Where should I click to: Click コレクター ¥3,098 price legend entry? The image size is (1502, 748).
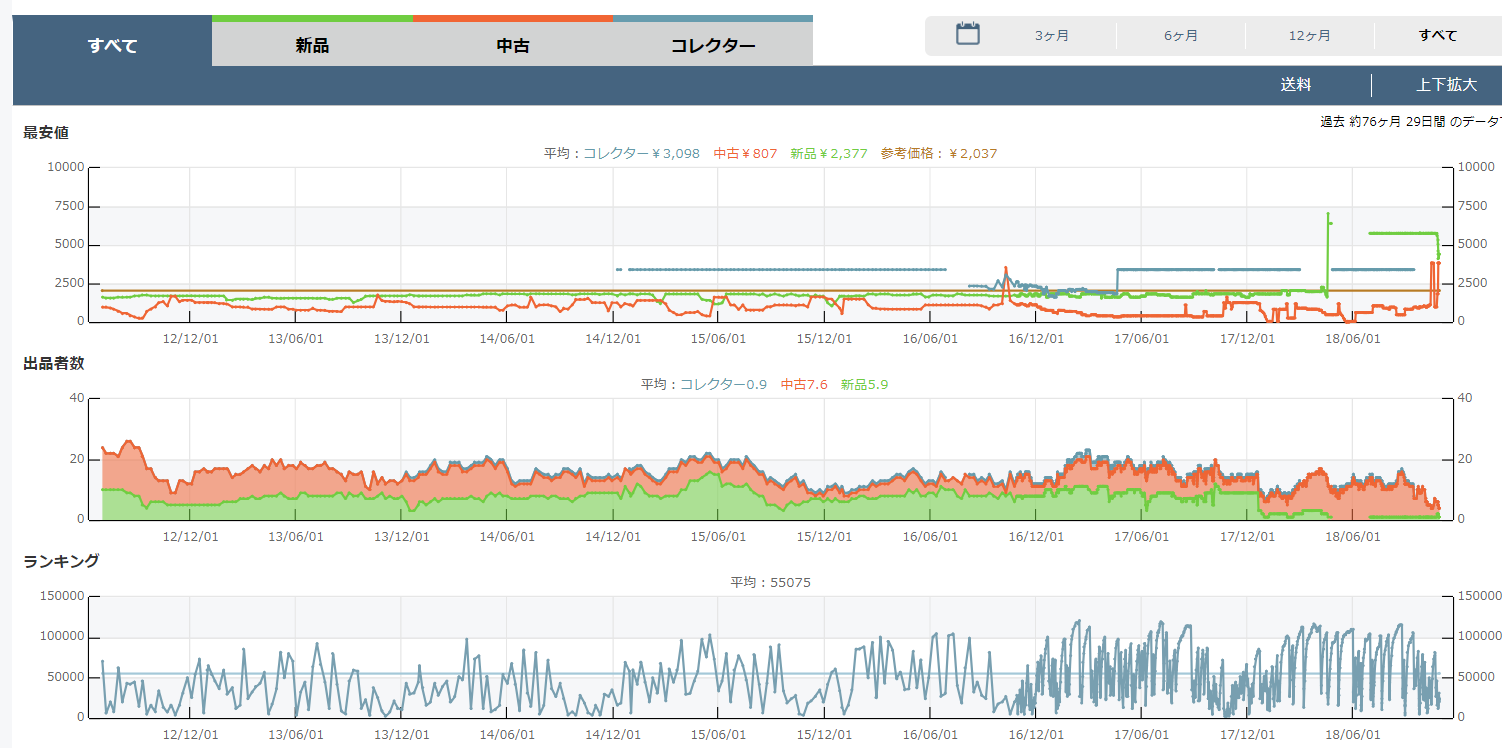pyautogui.click(x=641, y=154)
